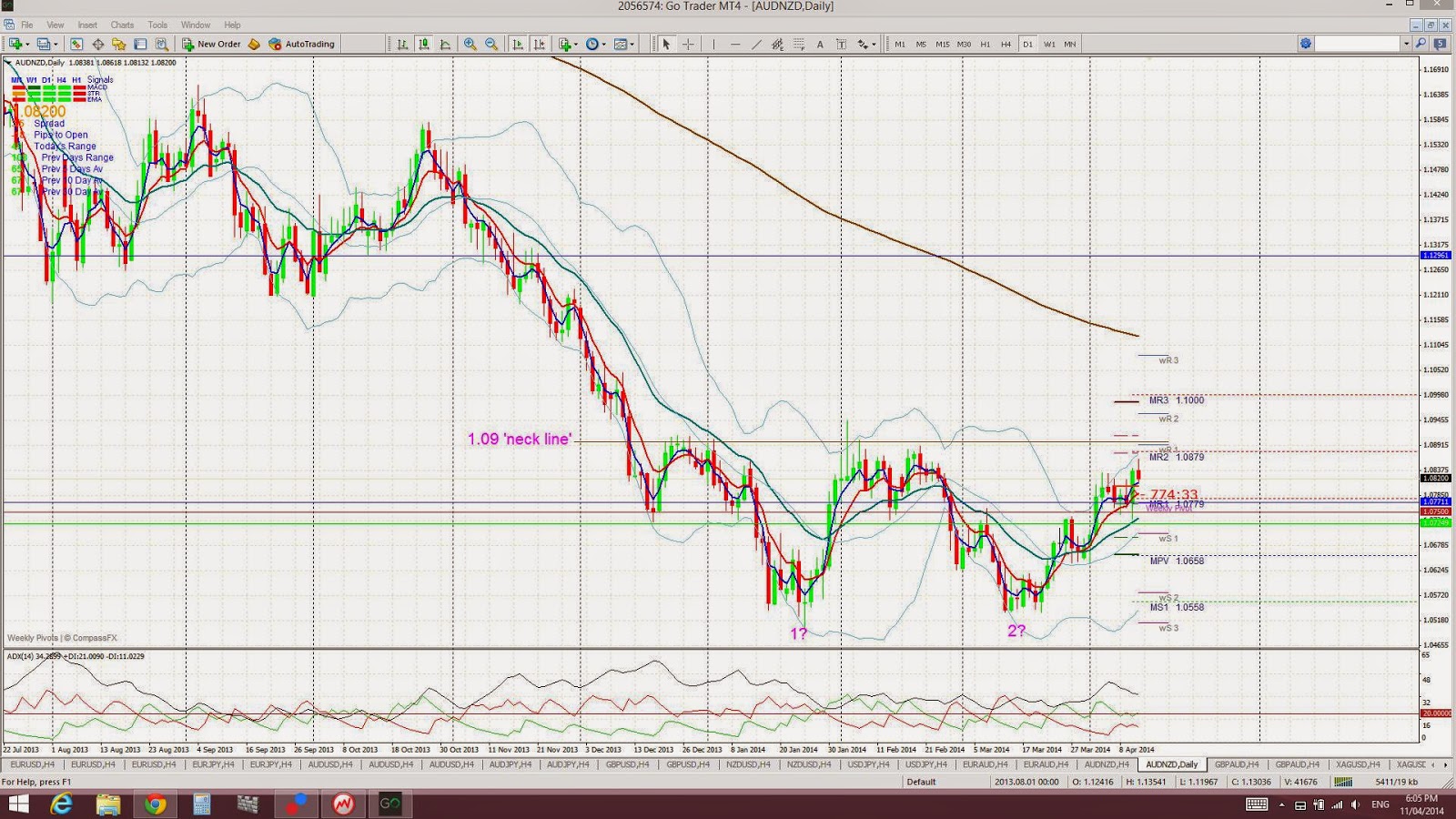
Task: Click the Zoom Out magnifier icon
Action: pos(491,44)
